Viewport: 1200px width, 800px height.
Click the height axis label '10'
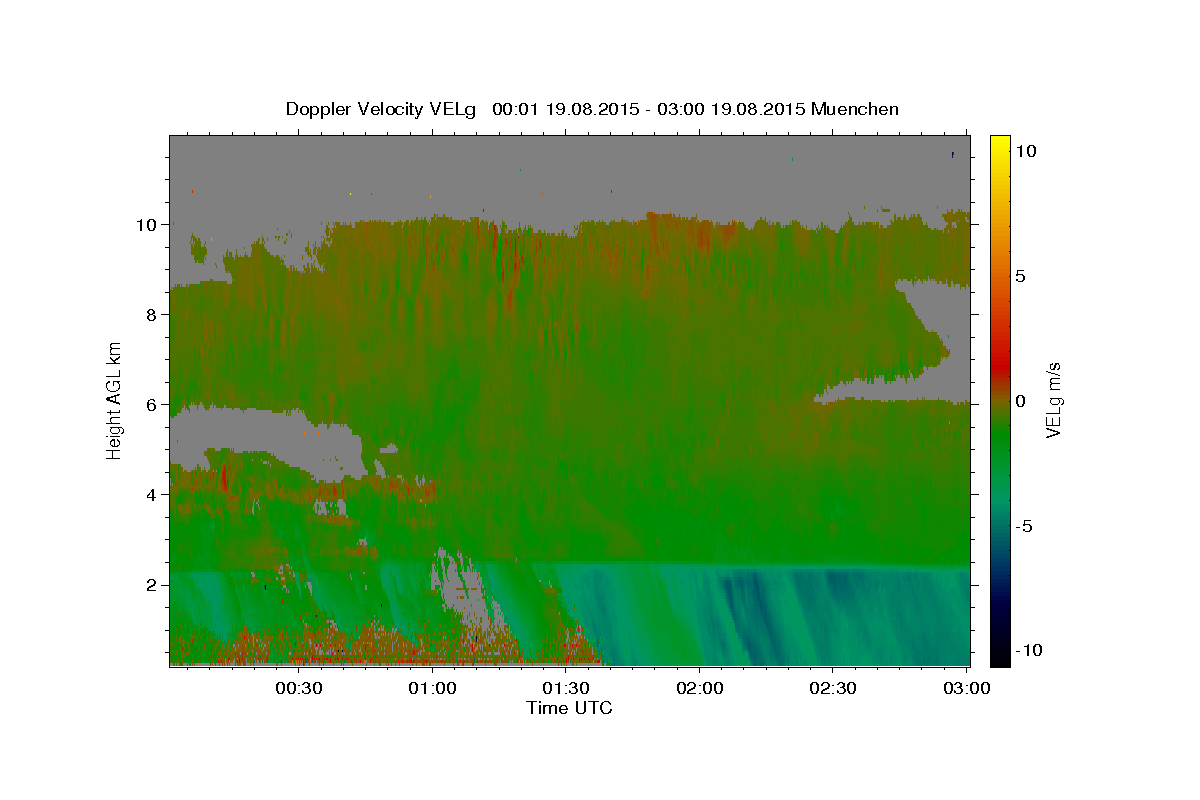click(x=145, y=224)
